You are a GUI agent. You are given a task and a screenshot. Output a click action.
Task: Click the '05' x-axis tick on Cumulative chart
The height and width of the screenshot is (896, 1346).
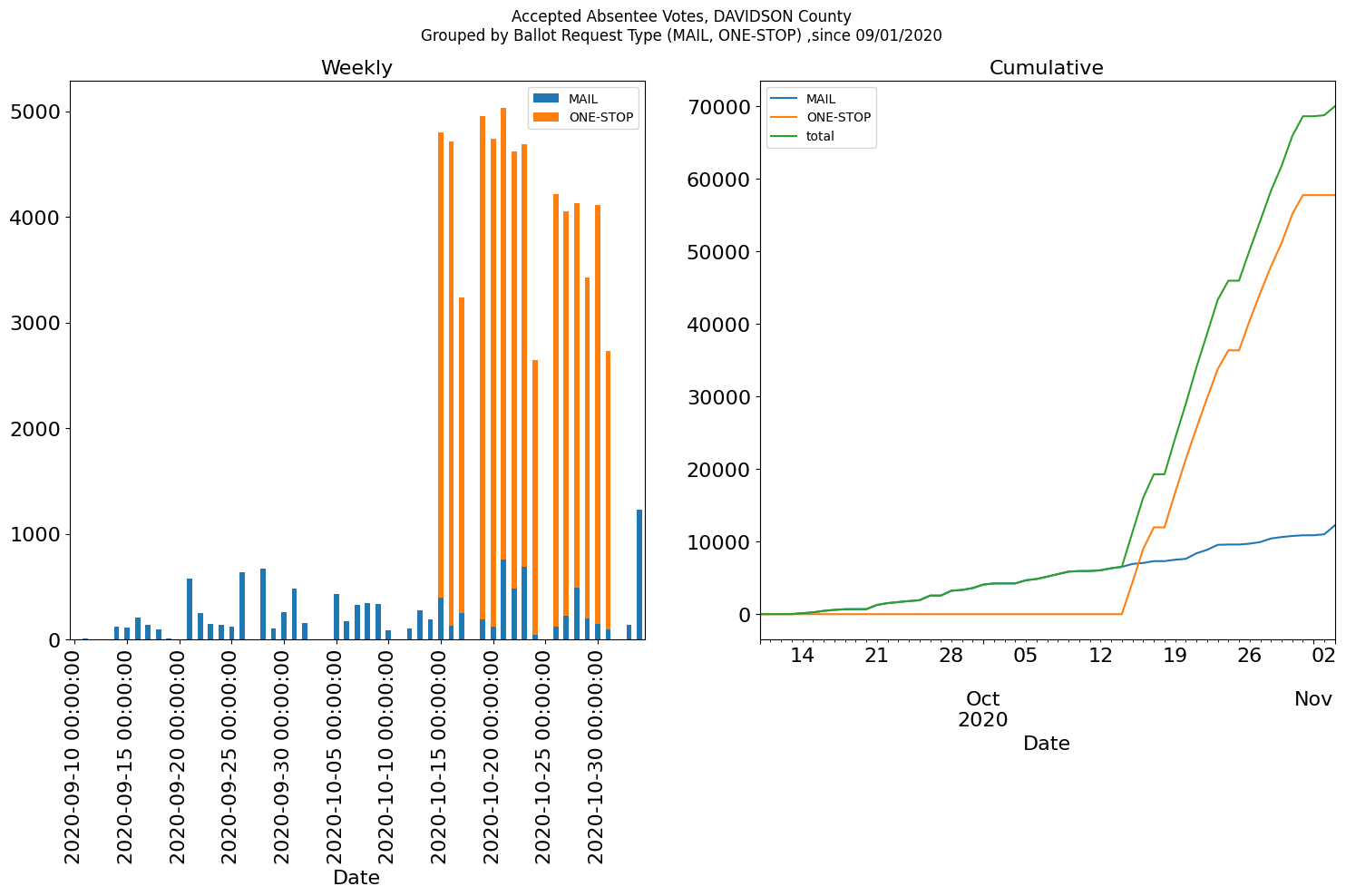[1026, 655]
